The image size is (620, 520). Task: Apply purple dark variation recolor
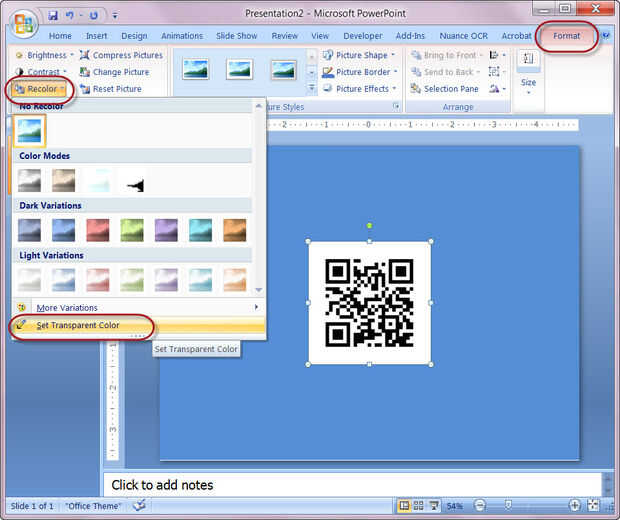(166, 230)
